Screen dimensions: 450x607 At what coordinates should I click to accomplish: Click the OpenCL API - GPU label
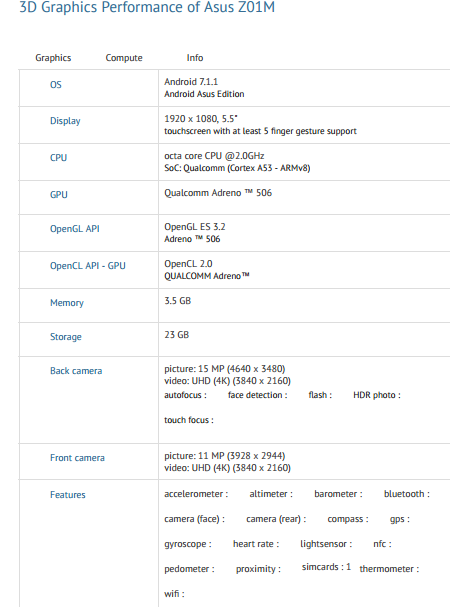point(88,266)
